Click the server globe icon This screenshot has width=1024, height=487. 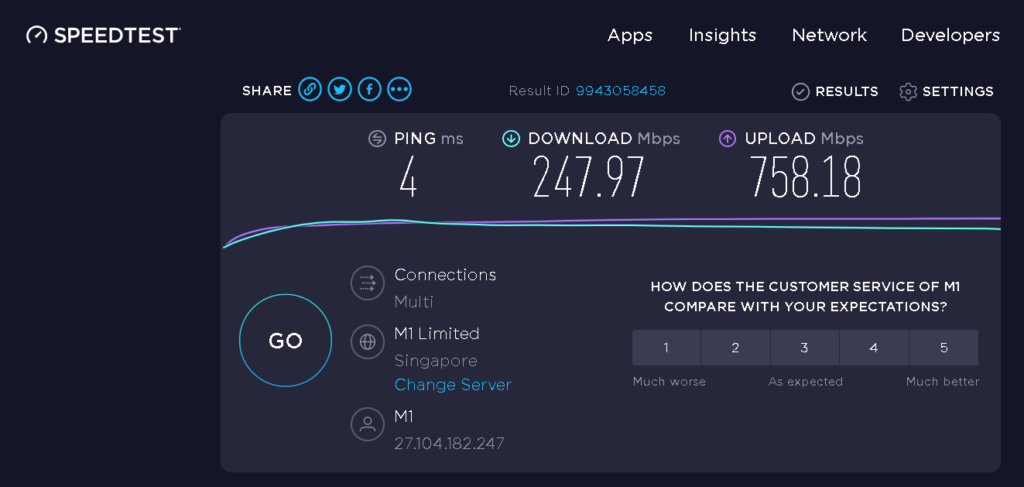click(368, 341)
